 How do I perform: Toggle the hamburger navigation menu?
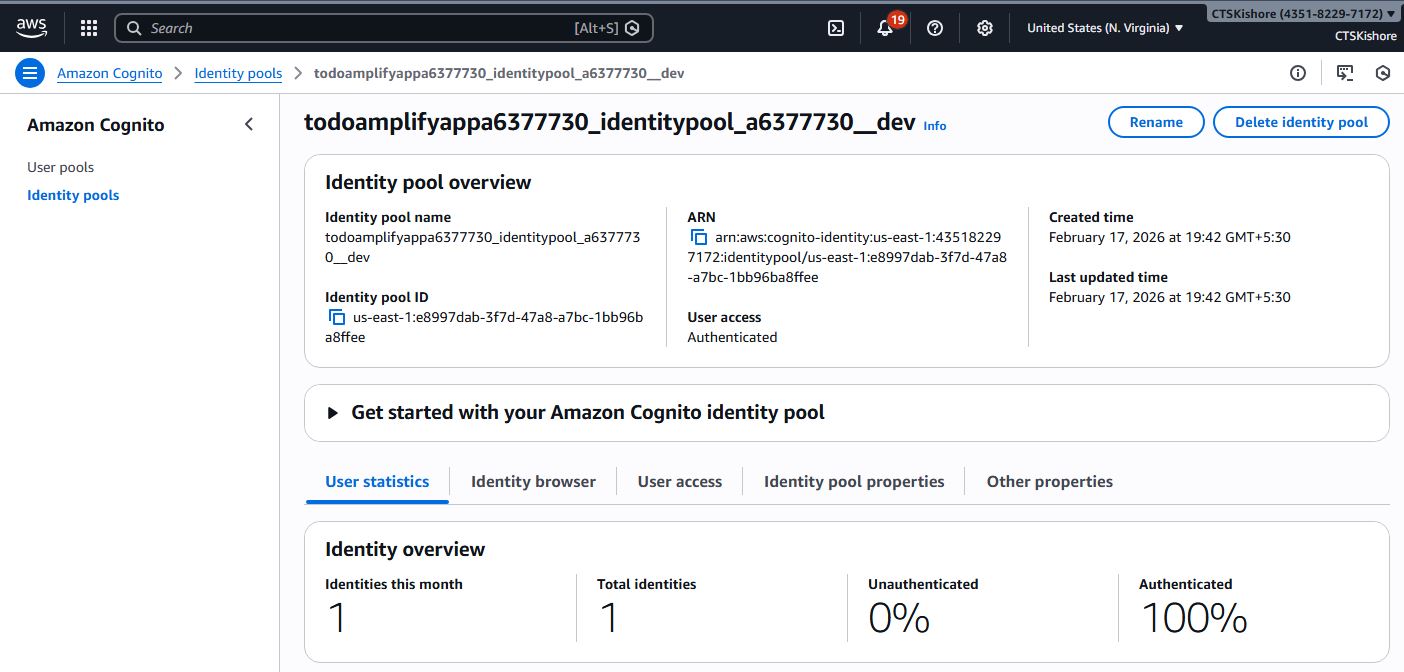point(30,73)
